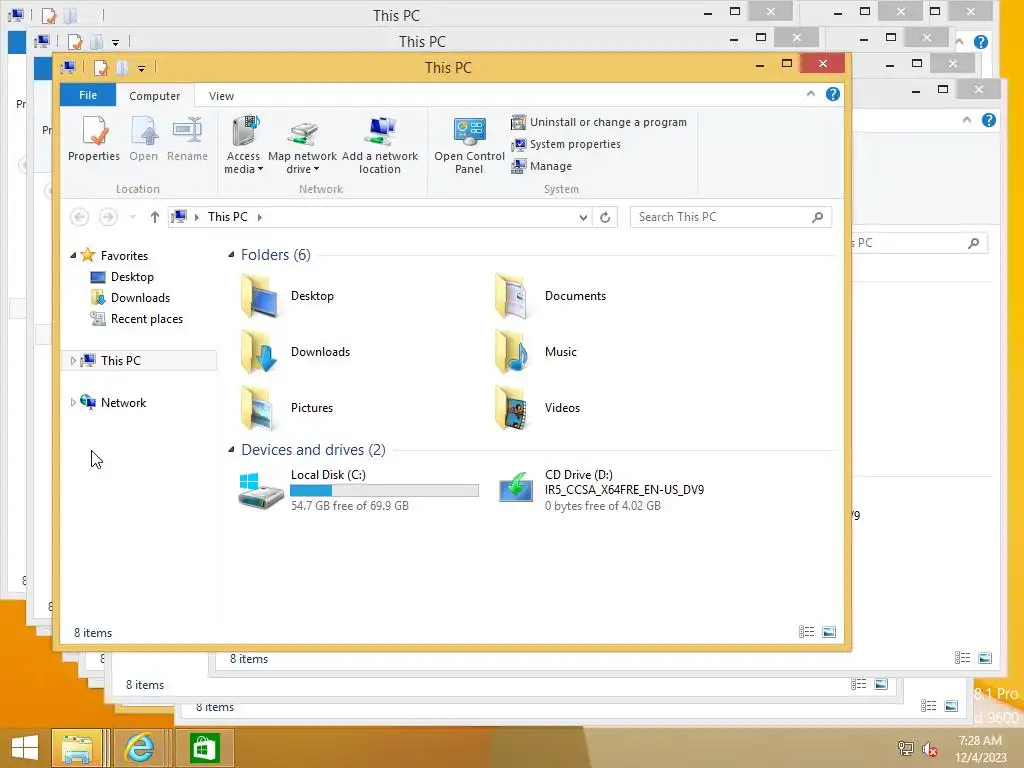This screenshot has height=768, width=1024.
Task: Select Uninstall or change a program
Action: pos(599,122)
